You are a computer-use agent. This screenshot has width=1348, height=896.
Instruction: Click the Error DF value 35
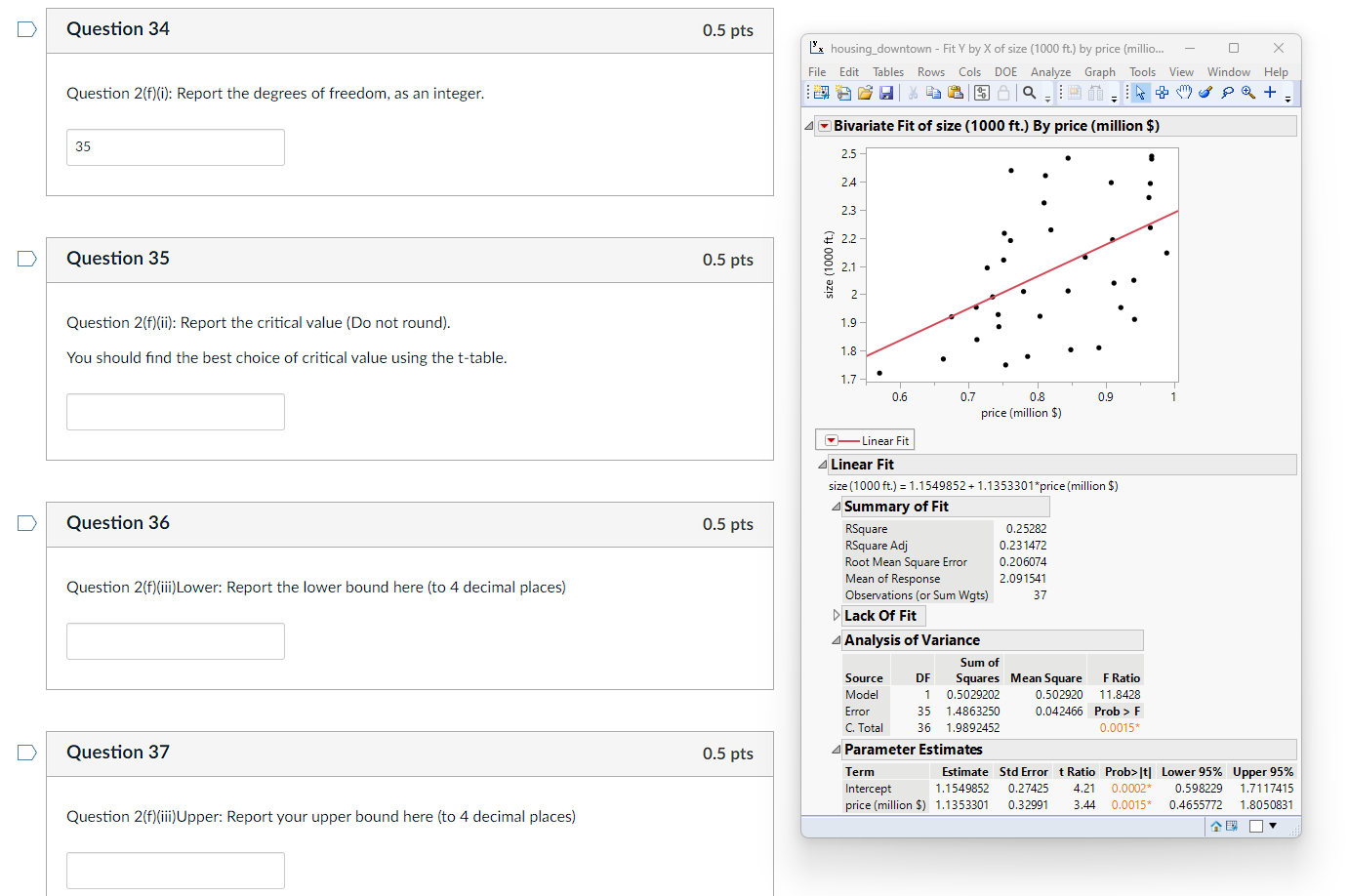(923, 712)
